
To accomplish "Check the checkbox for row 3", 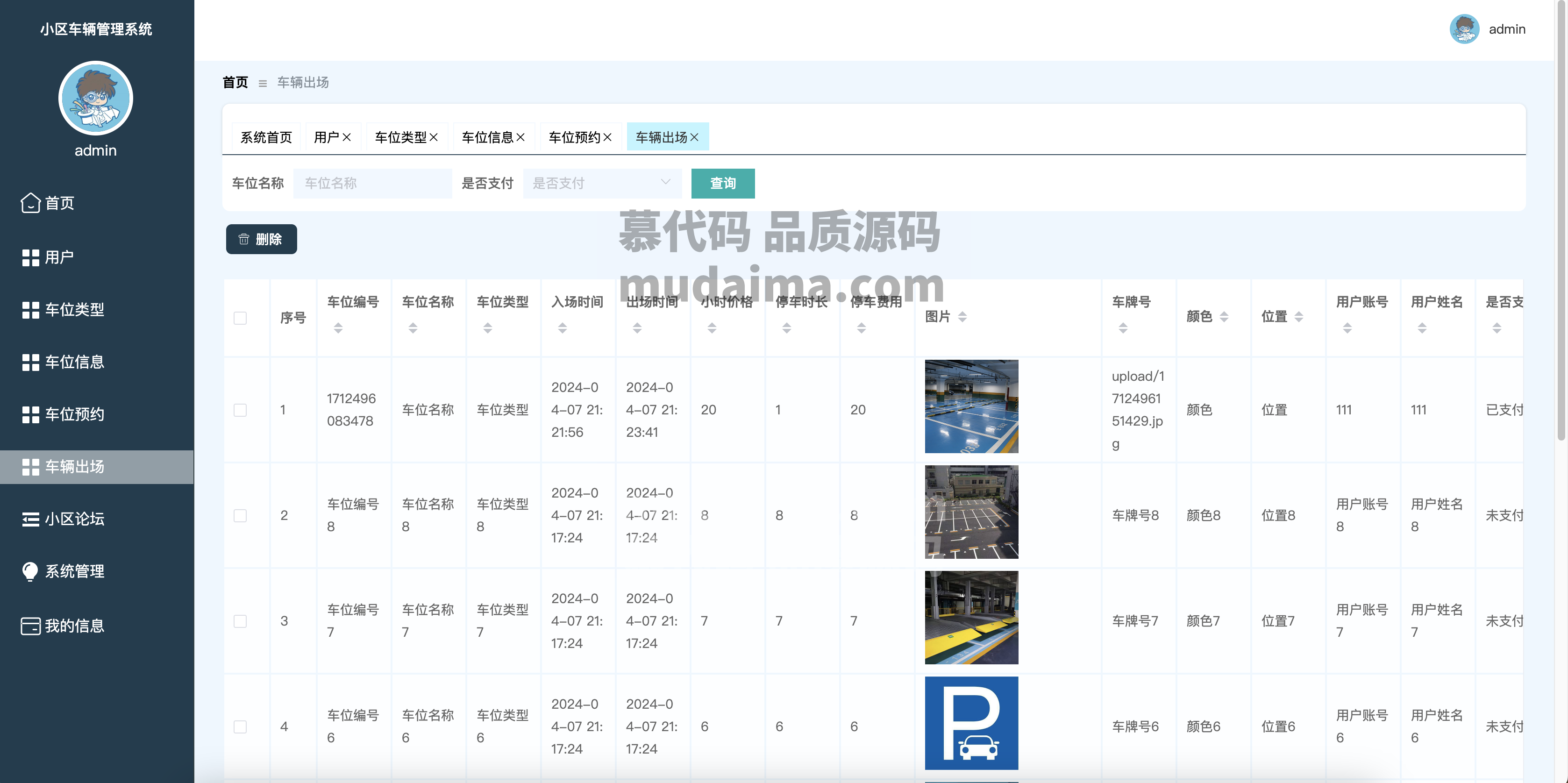I will click(x=241, y=622).
